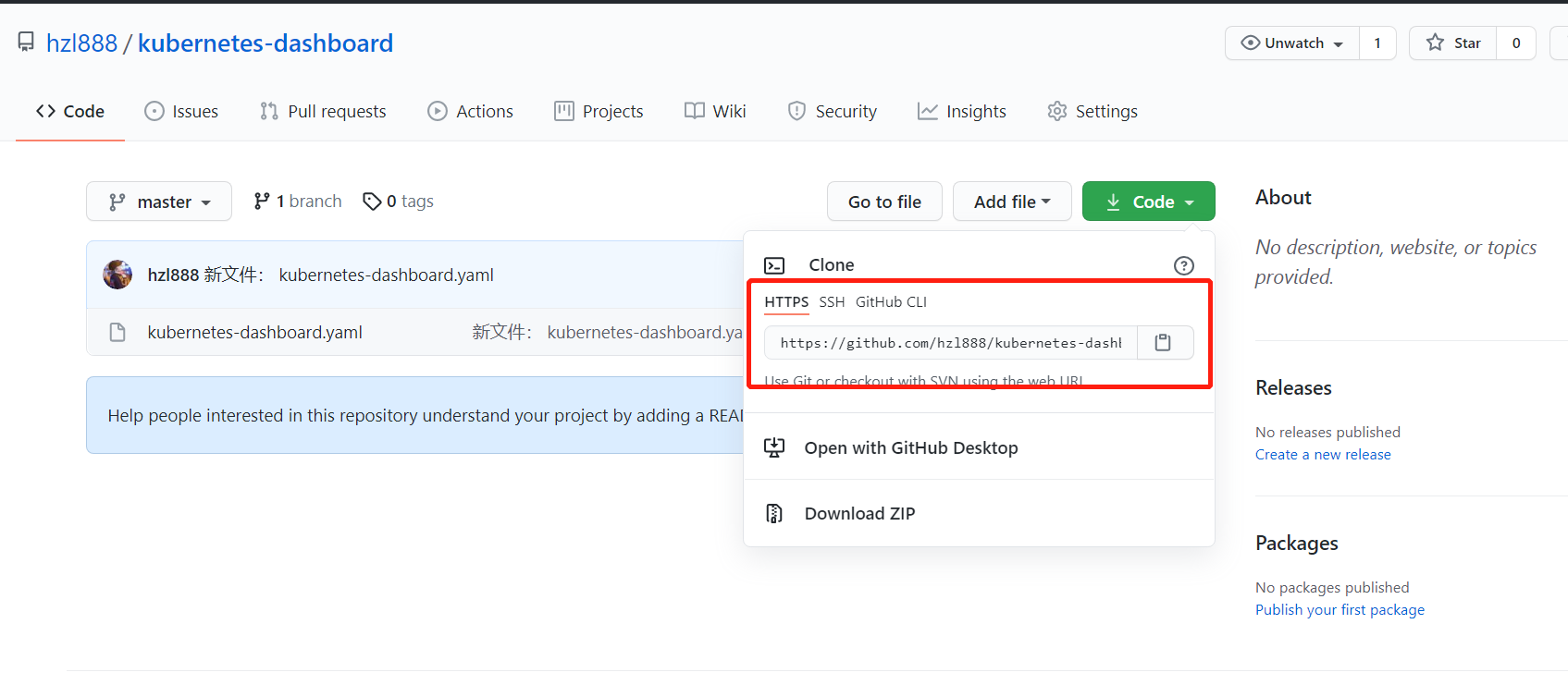1568x685 pixels.
Task: Open the repository Settings tab
Action: click(x=1093, y=111)
